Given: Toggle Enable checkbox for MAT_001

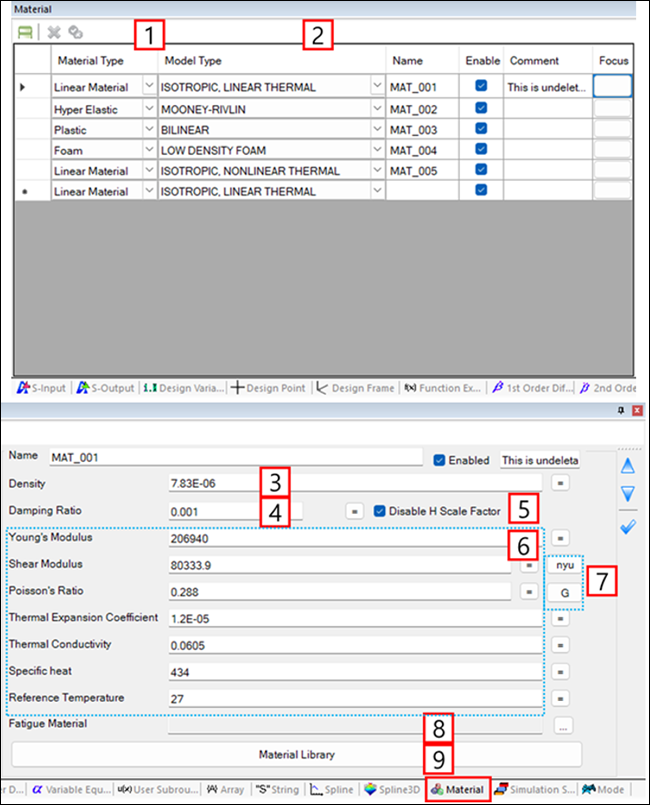Looking at the screenshot, I should pos(481,85).
